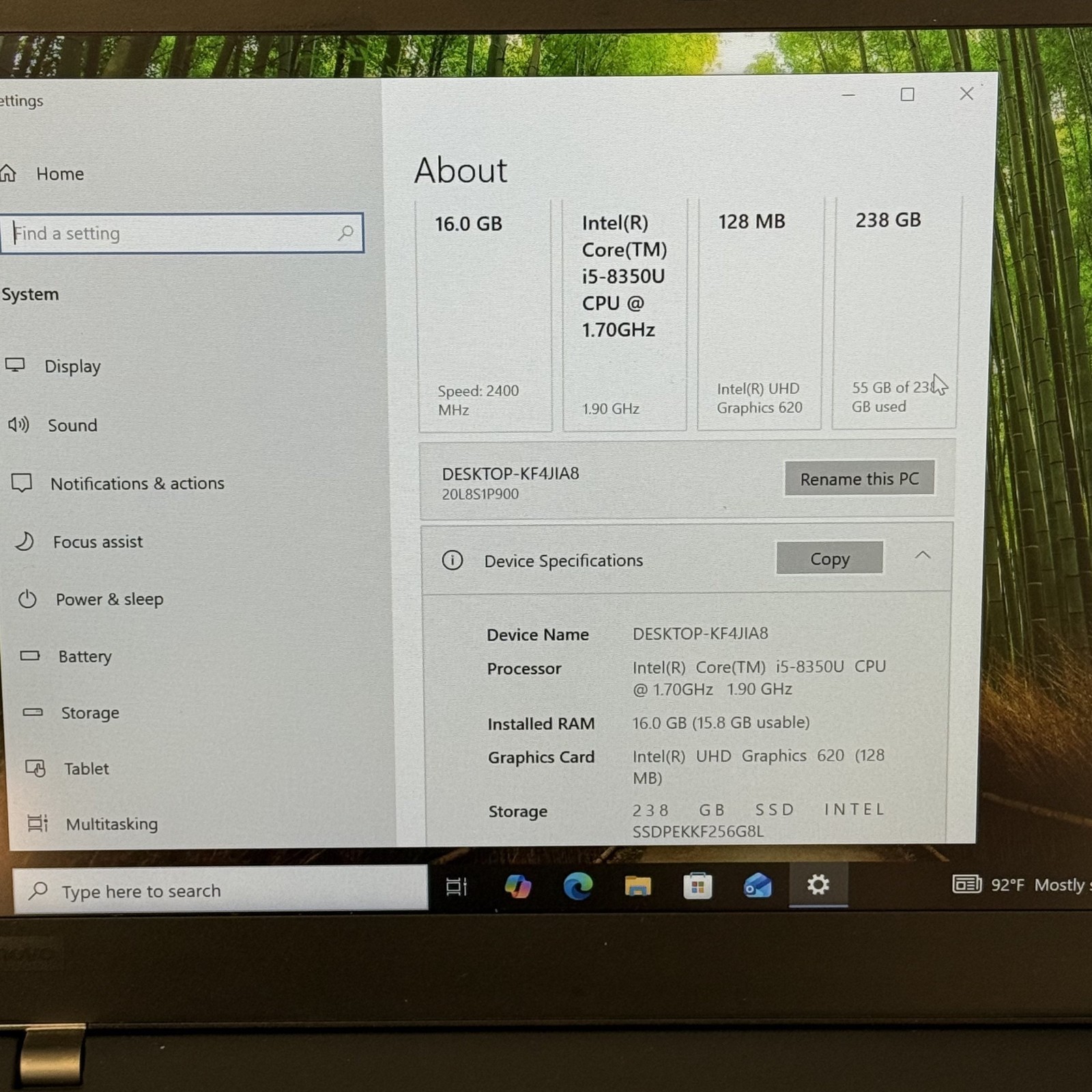This screenshot has width=1092, height=1092.
Task: Click the Notifications & actions speech bubble icon
Action: coord(22,483)
